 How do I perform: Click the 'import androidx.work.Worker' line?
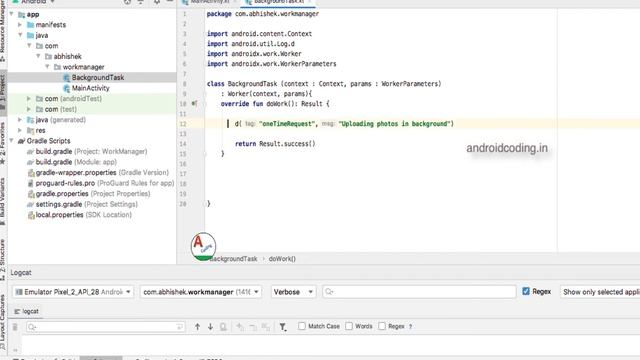click(254, 54)
